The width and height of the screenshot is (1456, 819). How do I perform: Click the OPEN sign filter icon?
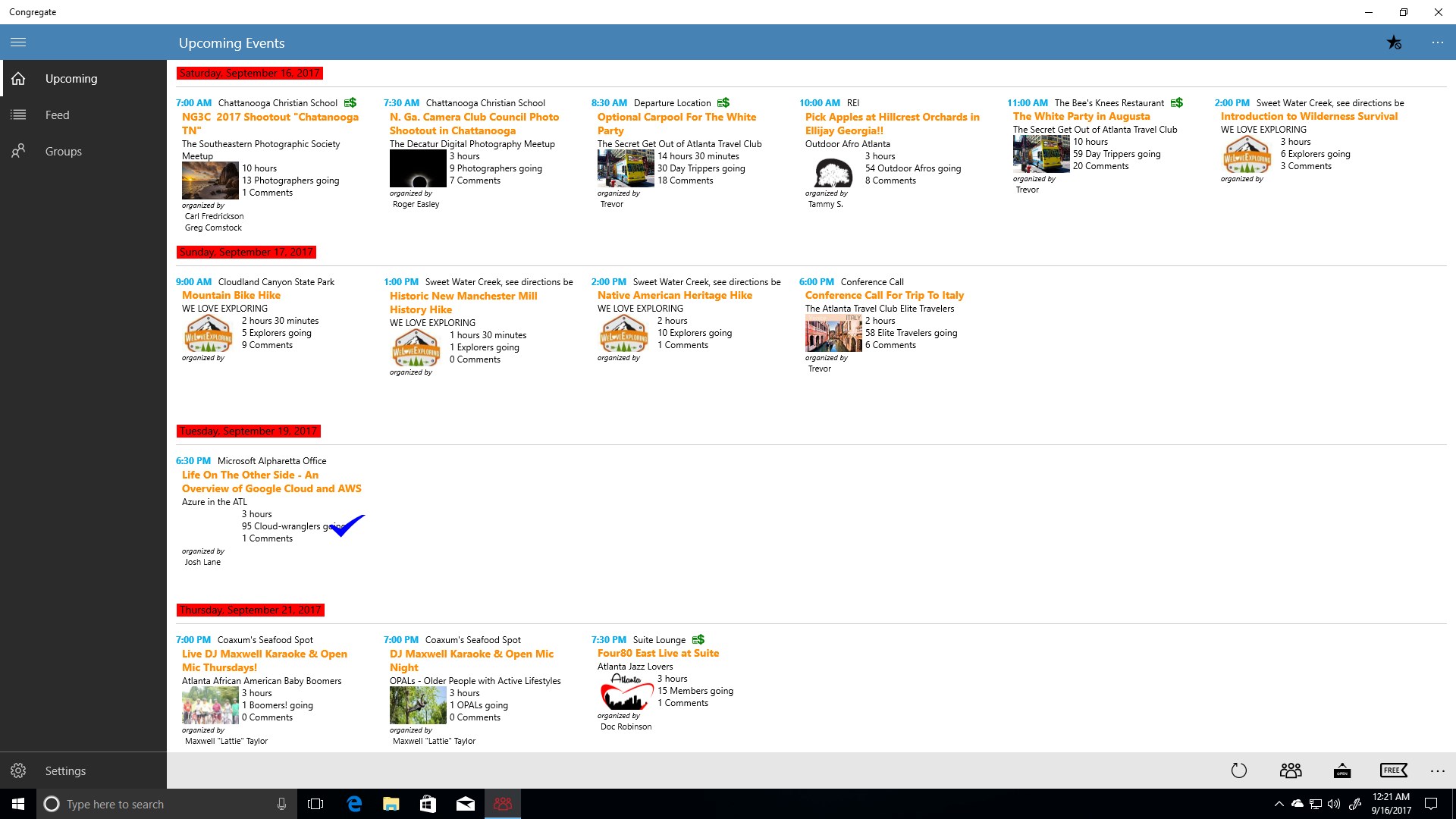tap(1341, 770)
